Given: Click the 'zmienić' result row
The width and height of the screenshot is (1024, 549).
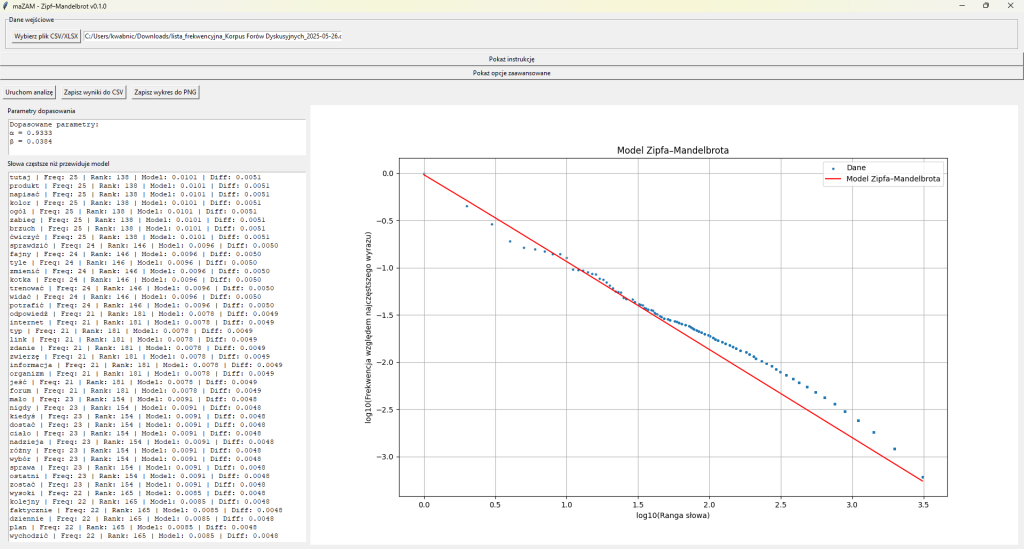Looking at the screenshot, I should tap(139, 271).
